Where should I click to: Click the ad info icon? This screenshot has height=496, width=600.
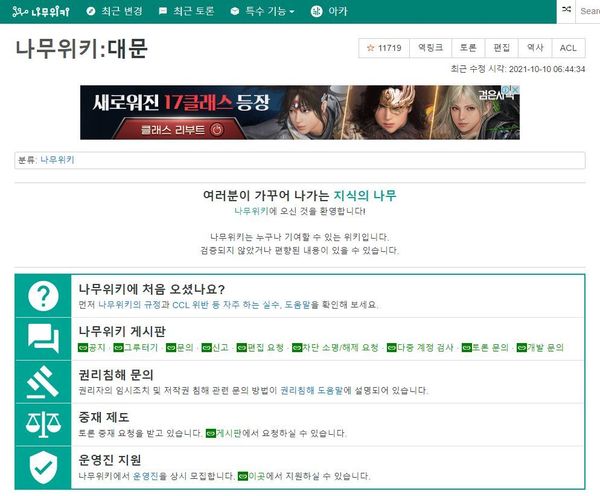pos(507,89)
